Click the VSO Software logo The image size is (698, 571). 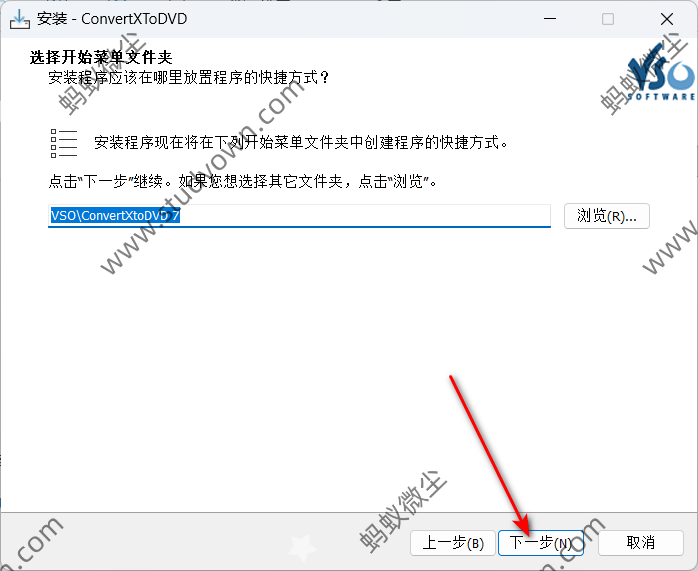point(661,74)
